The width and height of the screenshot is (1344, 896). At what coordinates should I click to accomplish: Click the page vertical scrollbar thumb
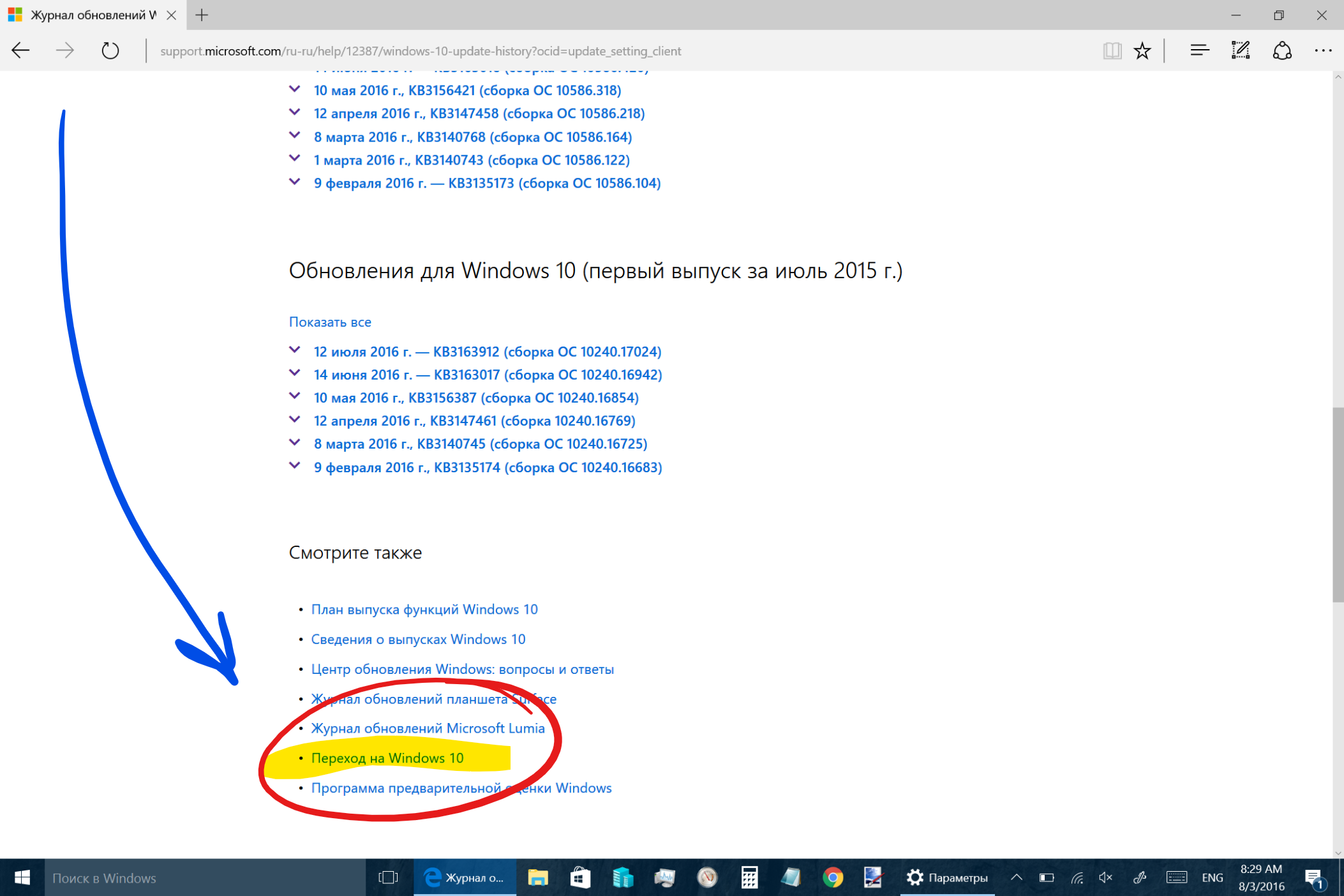(1338, 504)
